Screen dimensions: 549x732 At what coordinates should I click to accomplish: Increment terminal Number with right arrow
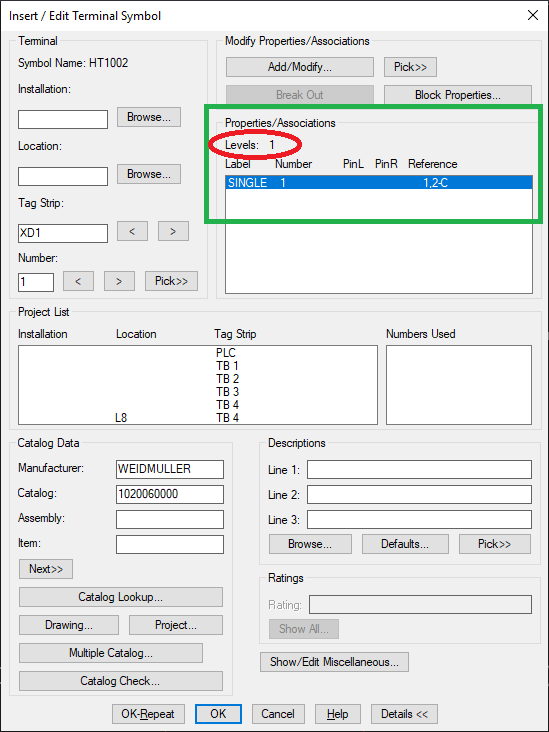click(x=119, y=281)
